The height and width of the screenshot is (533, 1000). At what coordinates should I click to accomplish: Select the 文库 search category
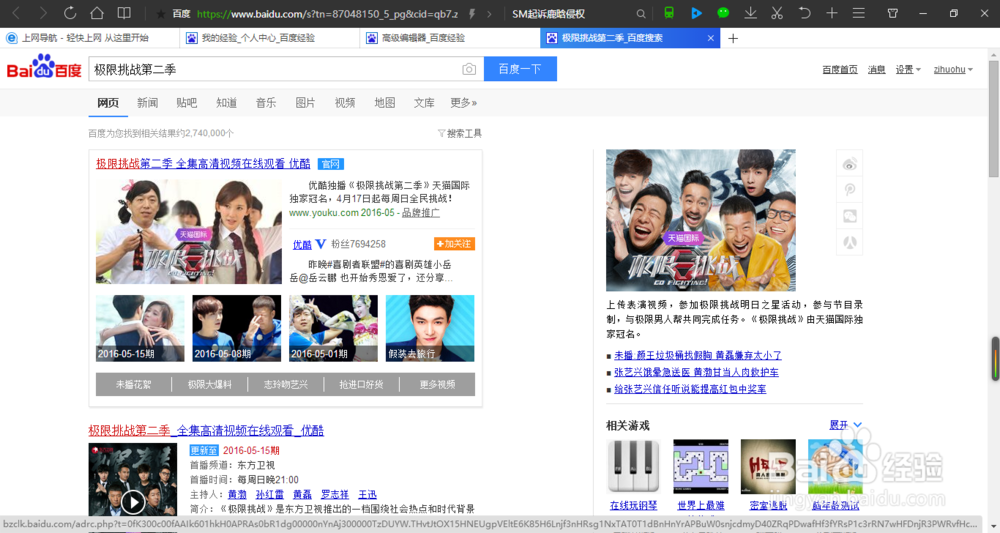[424, 103]
